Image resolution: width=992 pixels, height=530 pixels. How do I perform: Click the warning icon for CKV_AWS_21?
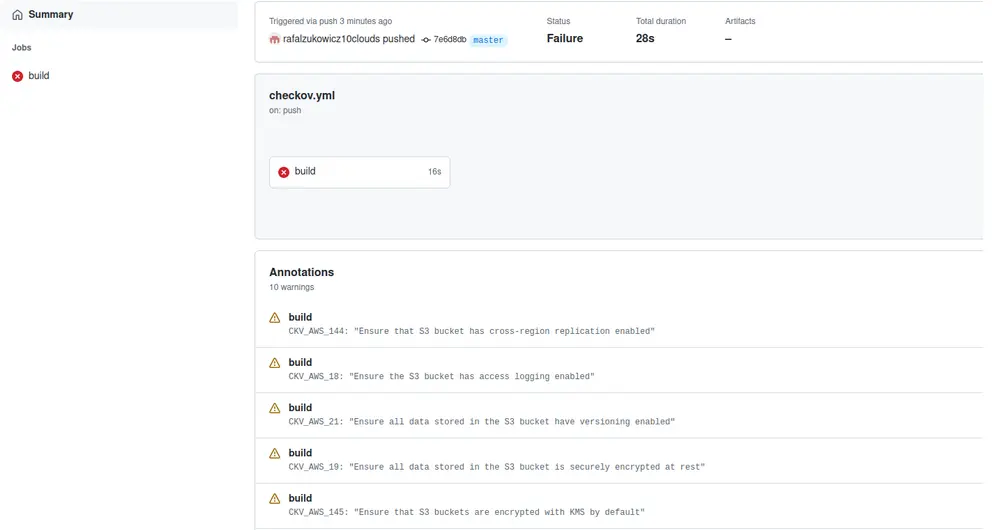click(275, 408)
